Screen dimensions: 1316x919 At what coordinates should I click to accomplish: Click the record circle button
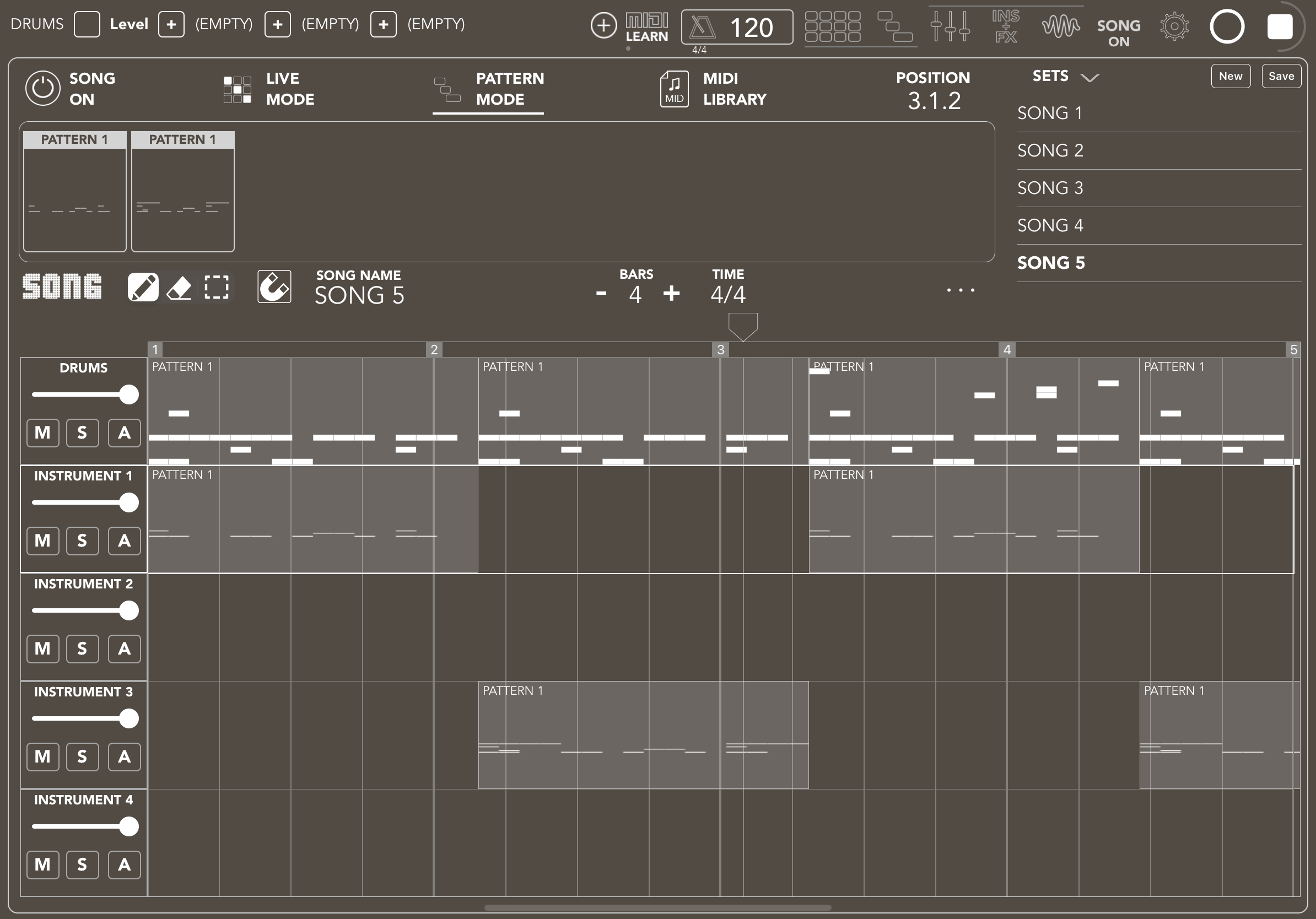click(1227, 26)
